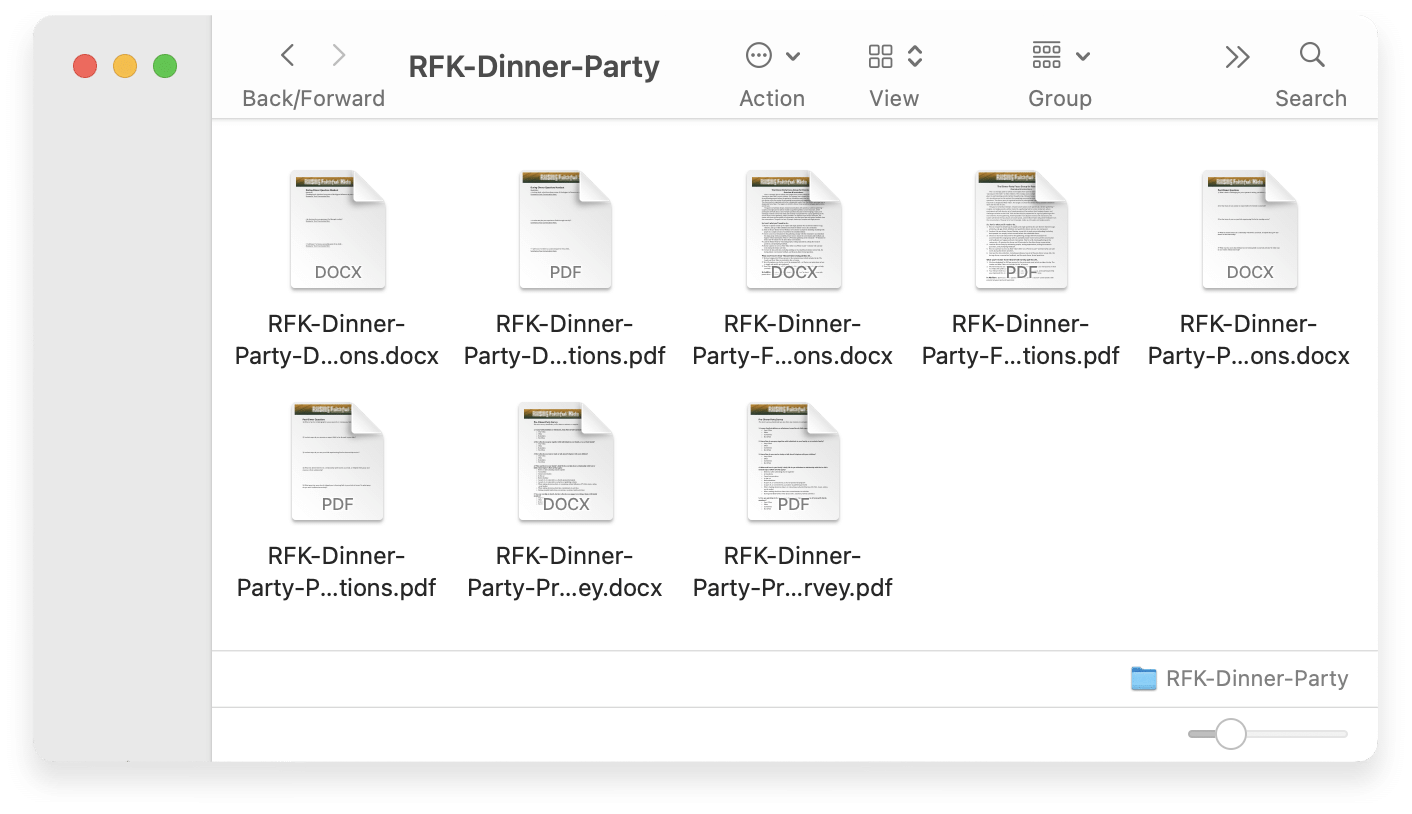Go forward with the Forward arrow
This screenshot has height=814, width=1412.
click(339, 55)
